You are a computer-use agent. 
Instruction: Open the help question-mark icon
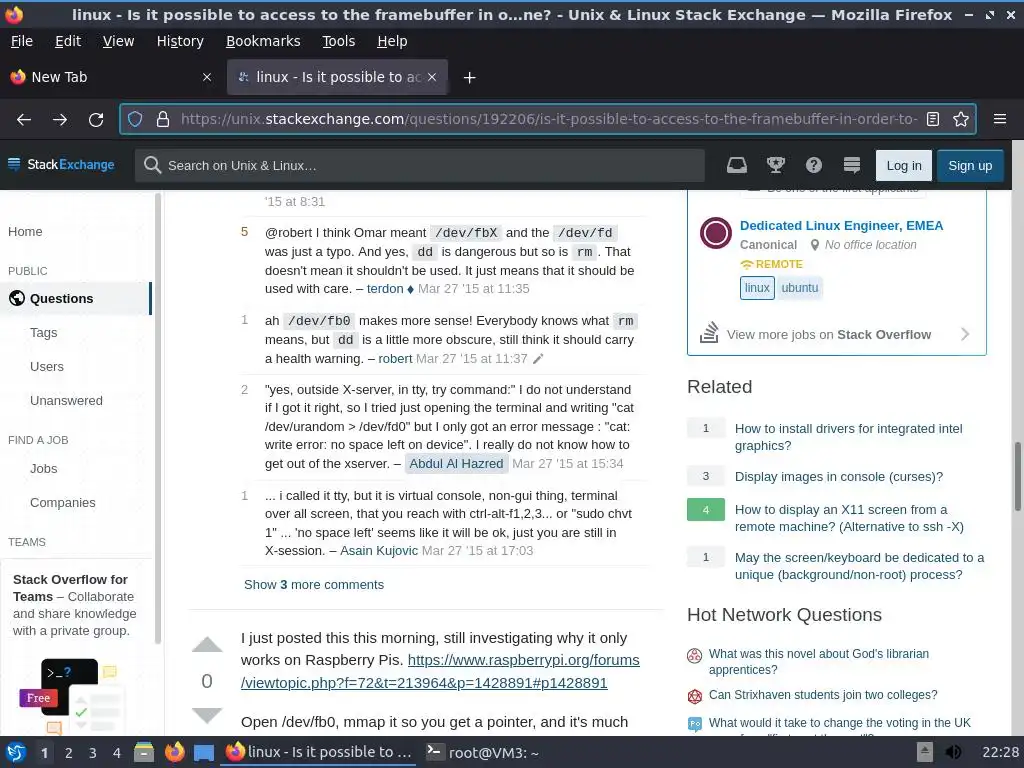[814, 165]
